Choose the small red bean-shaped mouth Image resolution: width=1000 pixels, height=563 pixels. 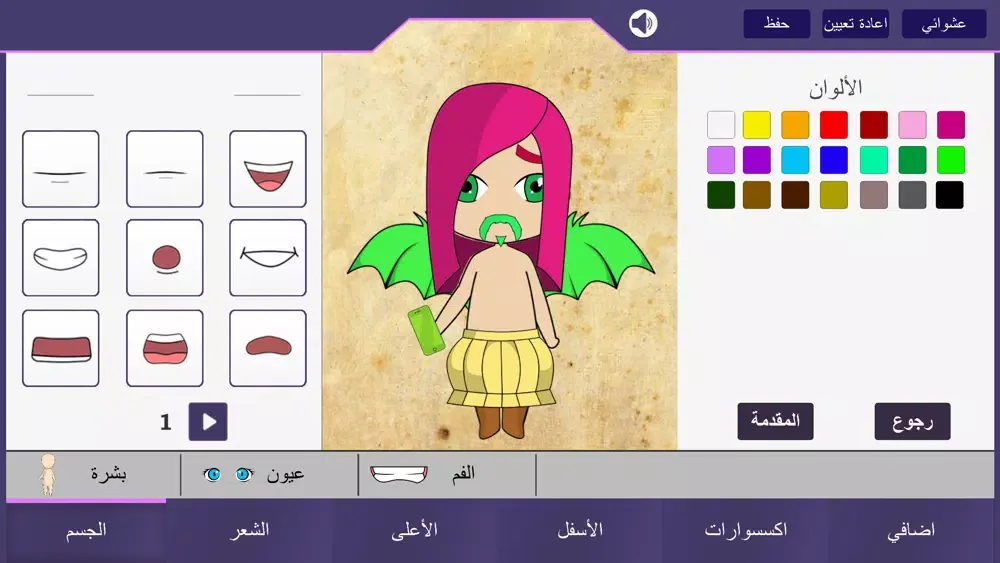tap(268, 348)
